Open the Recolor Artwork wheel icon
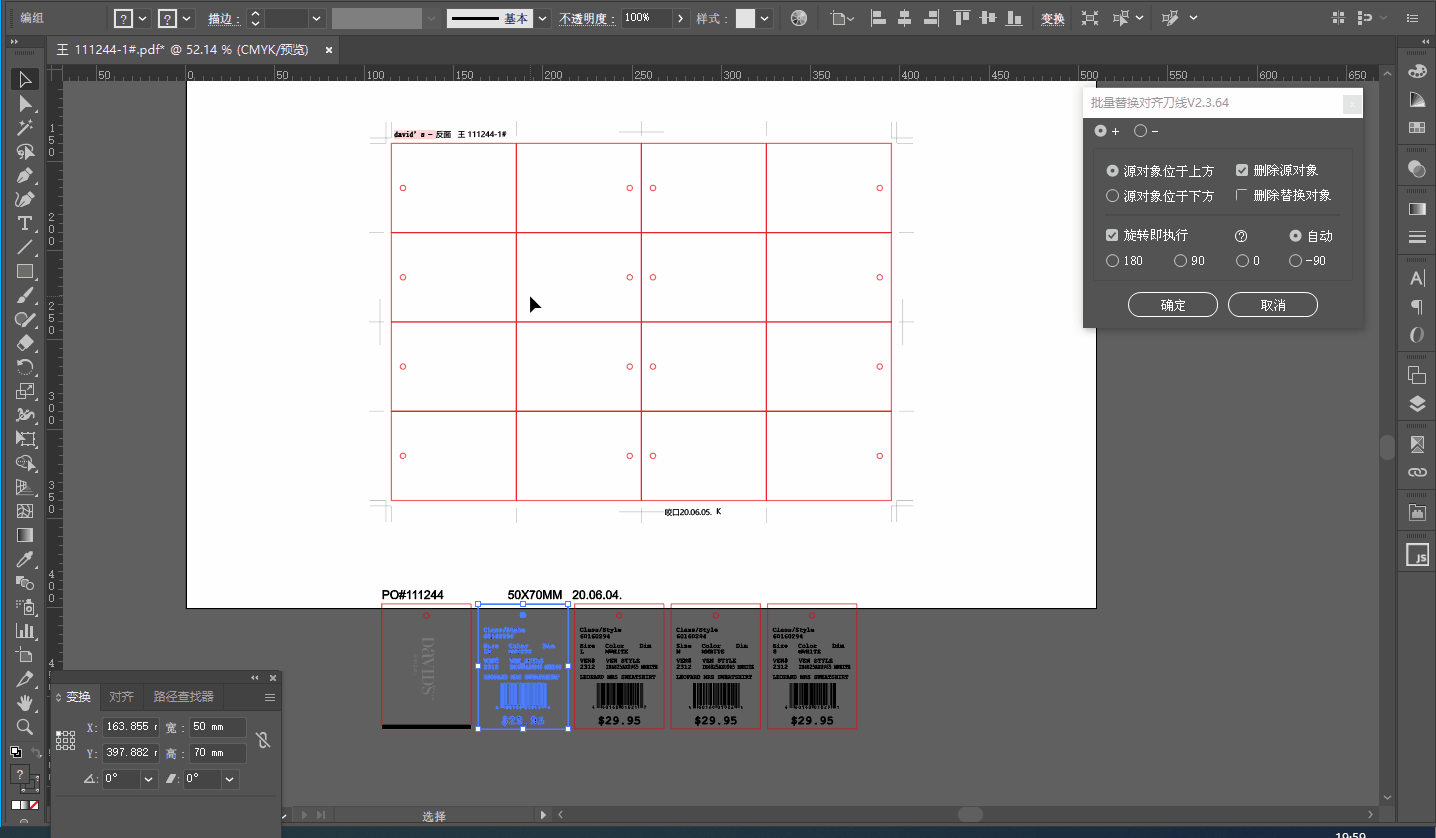This screenshot has width=1436, height=838. (798, 18)
